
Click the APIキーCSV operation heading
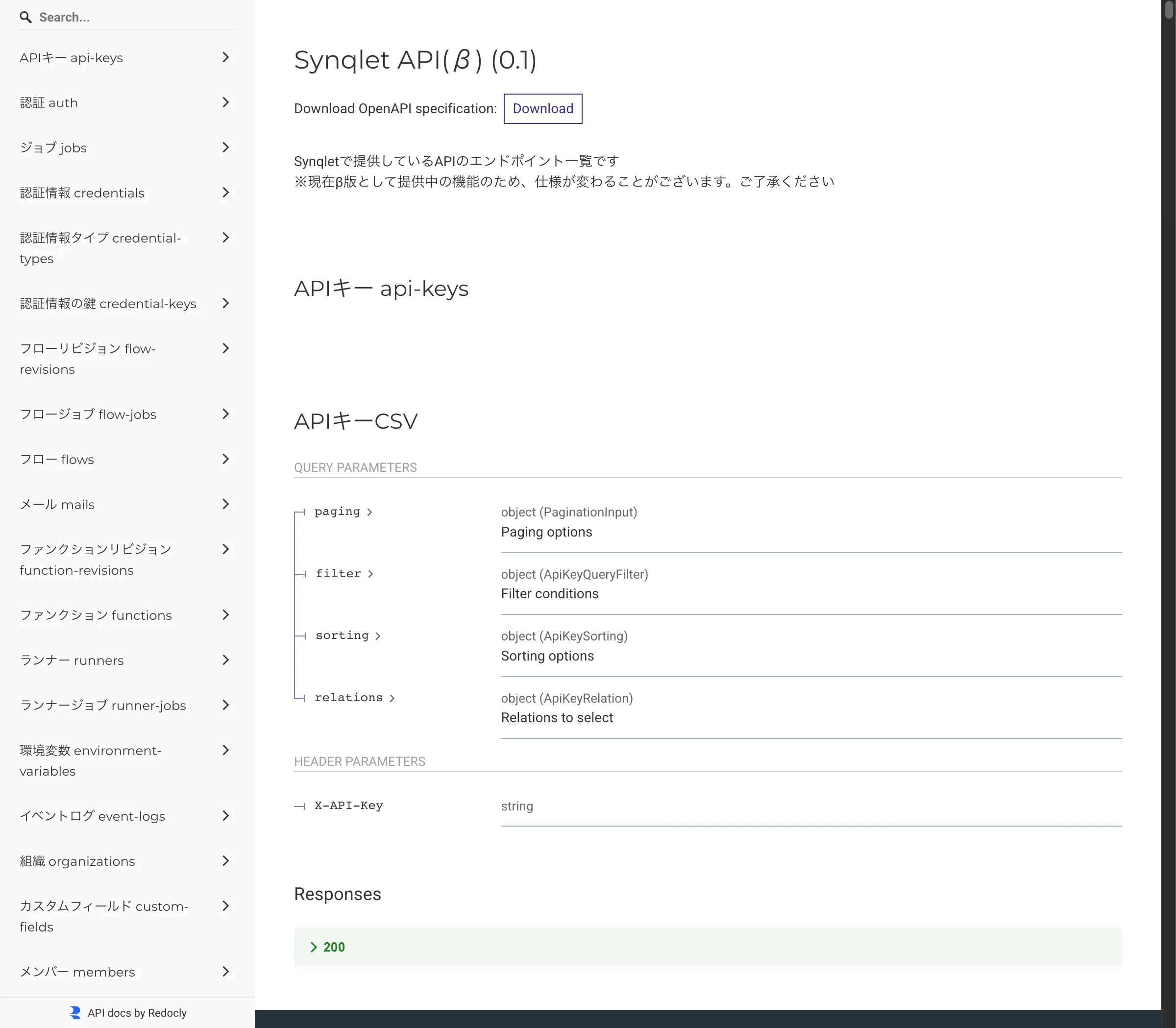356,421
